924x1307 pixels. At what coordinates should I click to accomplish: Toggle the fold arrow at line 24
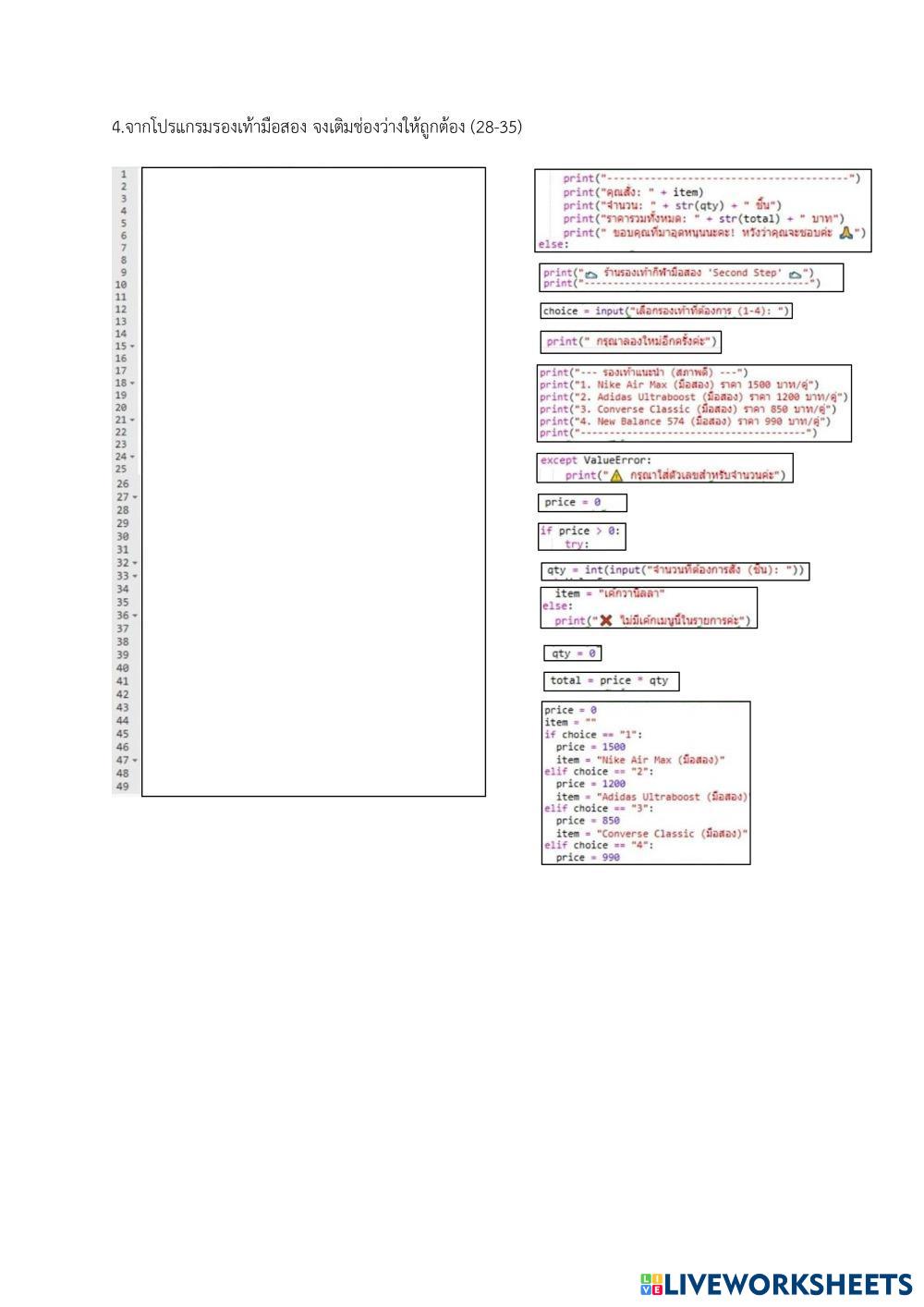click(133, 457)
